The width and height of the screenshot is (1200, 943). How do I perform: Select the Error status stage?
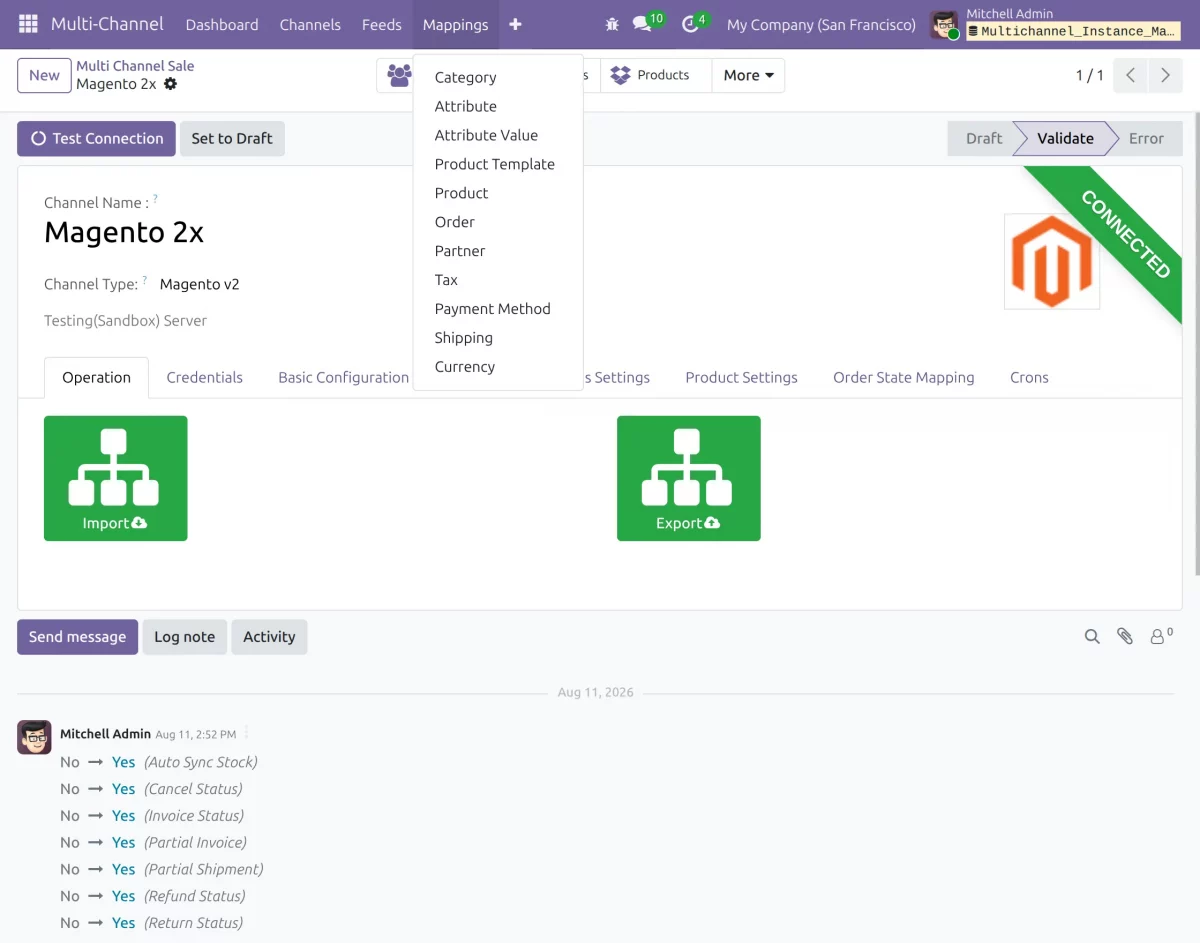click(1146, 138)
